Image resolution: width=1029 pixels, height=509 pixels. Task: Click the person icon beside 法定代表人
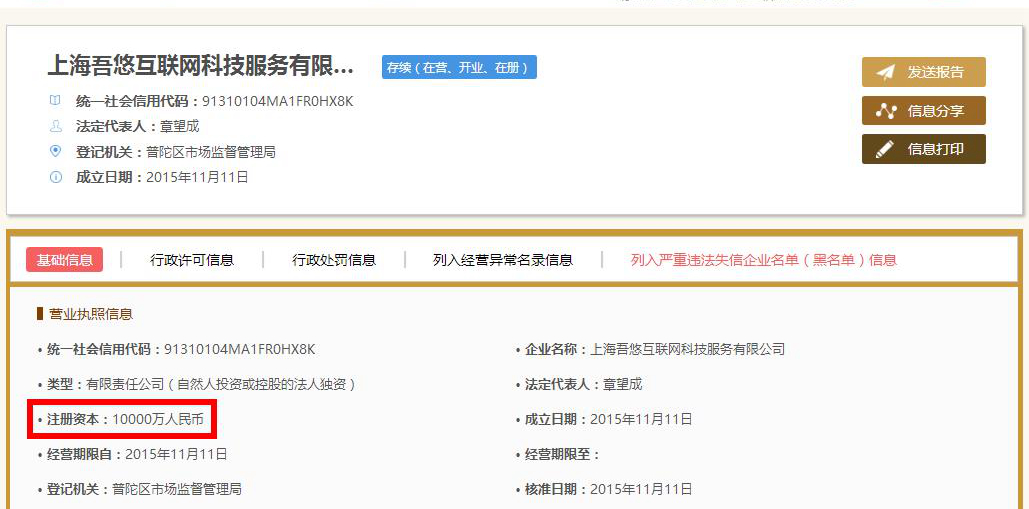tap(56, 126)
